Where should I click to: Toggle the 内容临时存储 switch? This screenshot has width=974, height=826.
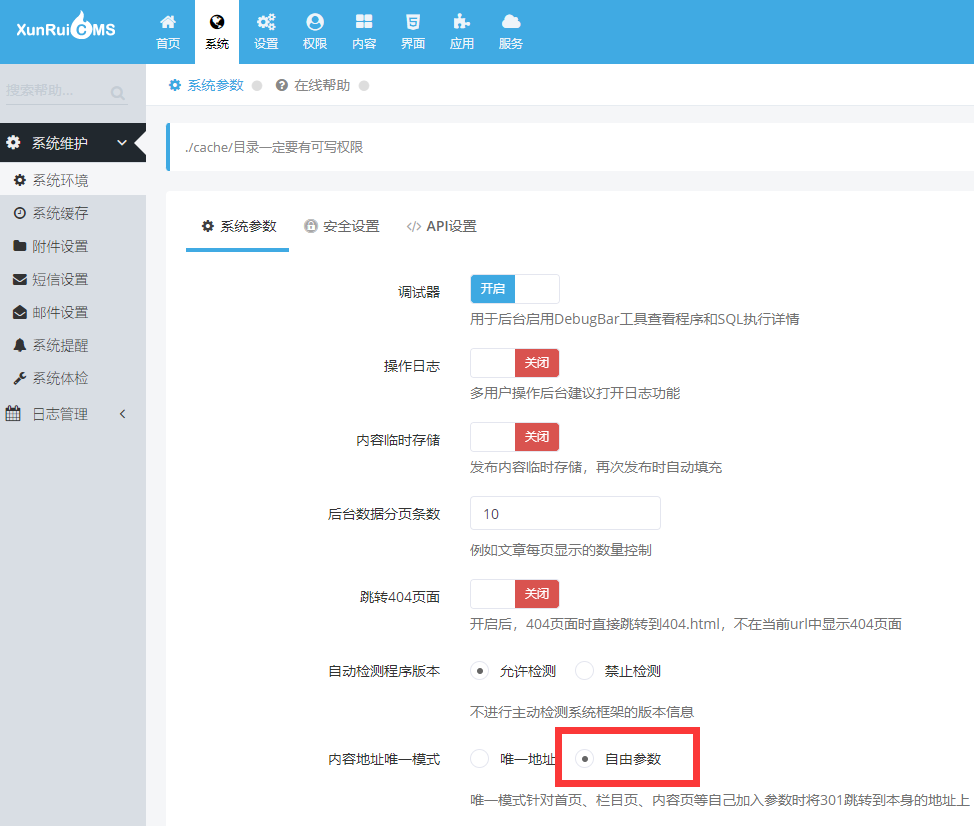point(515,437)
